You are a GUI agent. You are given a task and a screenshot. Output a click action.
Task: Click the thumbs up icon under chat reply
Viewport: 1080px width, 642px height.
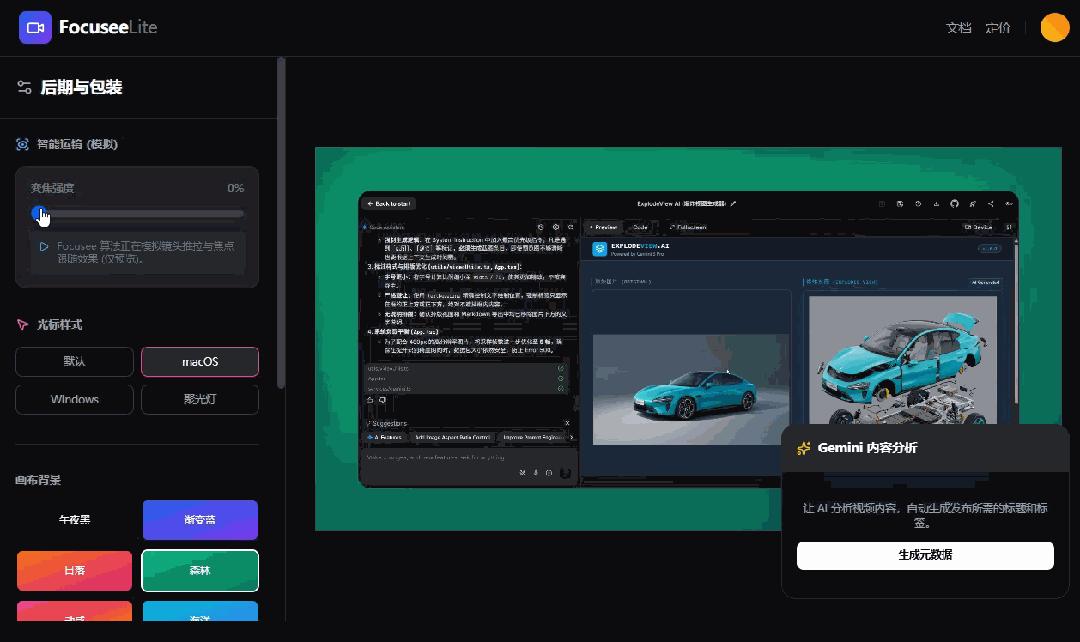click(x=370, y=400)
